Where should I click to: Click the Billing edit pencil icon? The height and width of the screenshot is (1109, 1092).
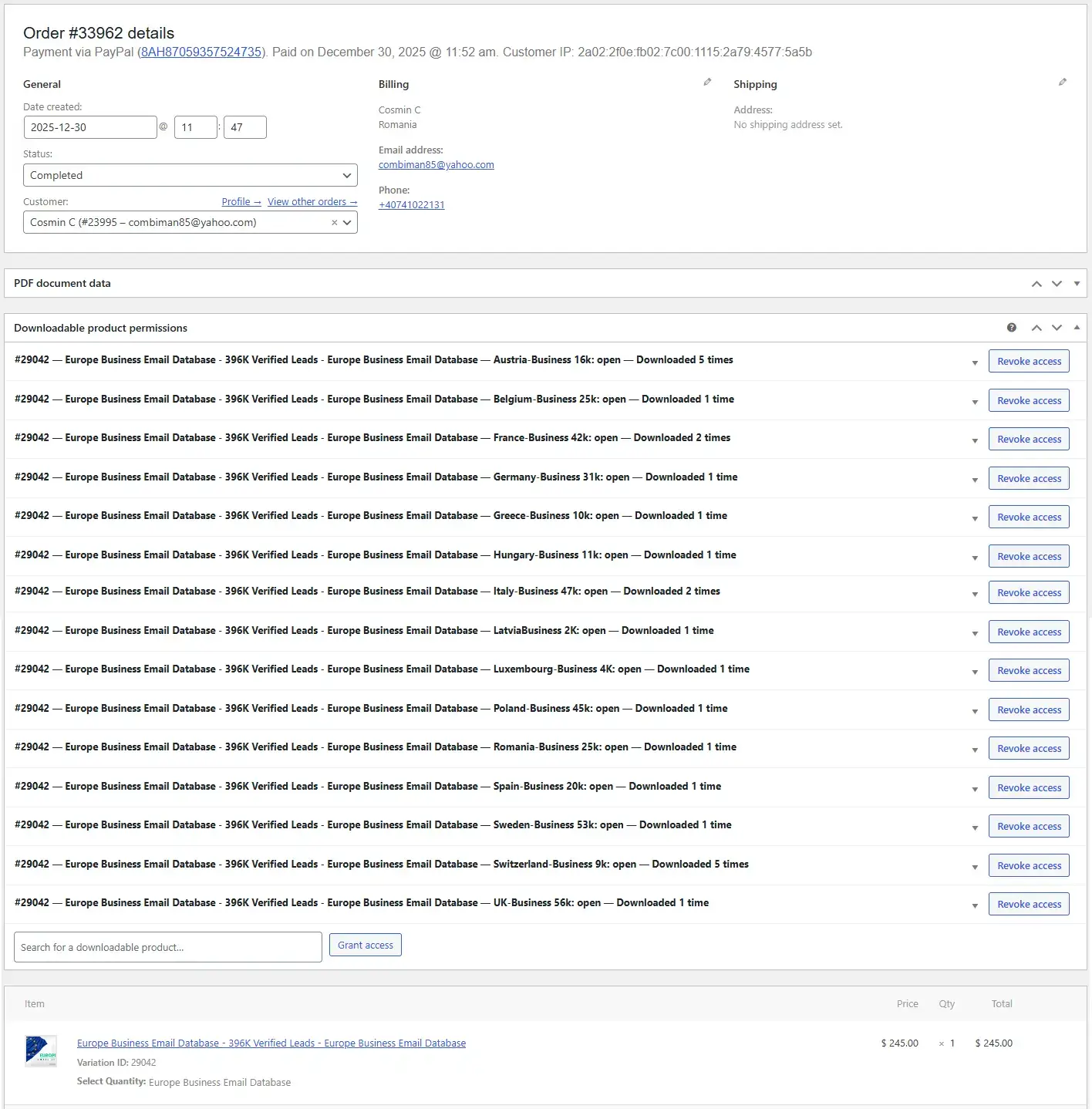(x=707, y=82)
